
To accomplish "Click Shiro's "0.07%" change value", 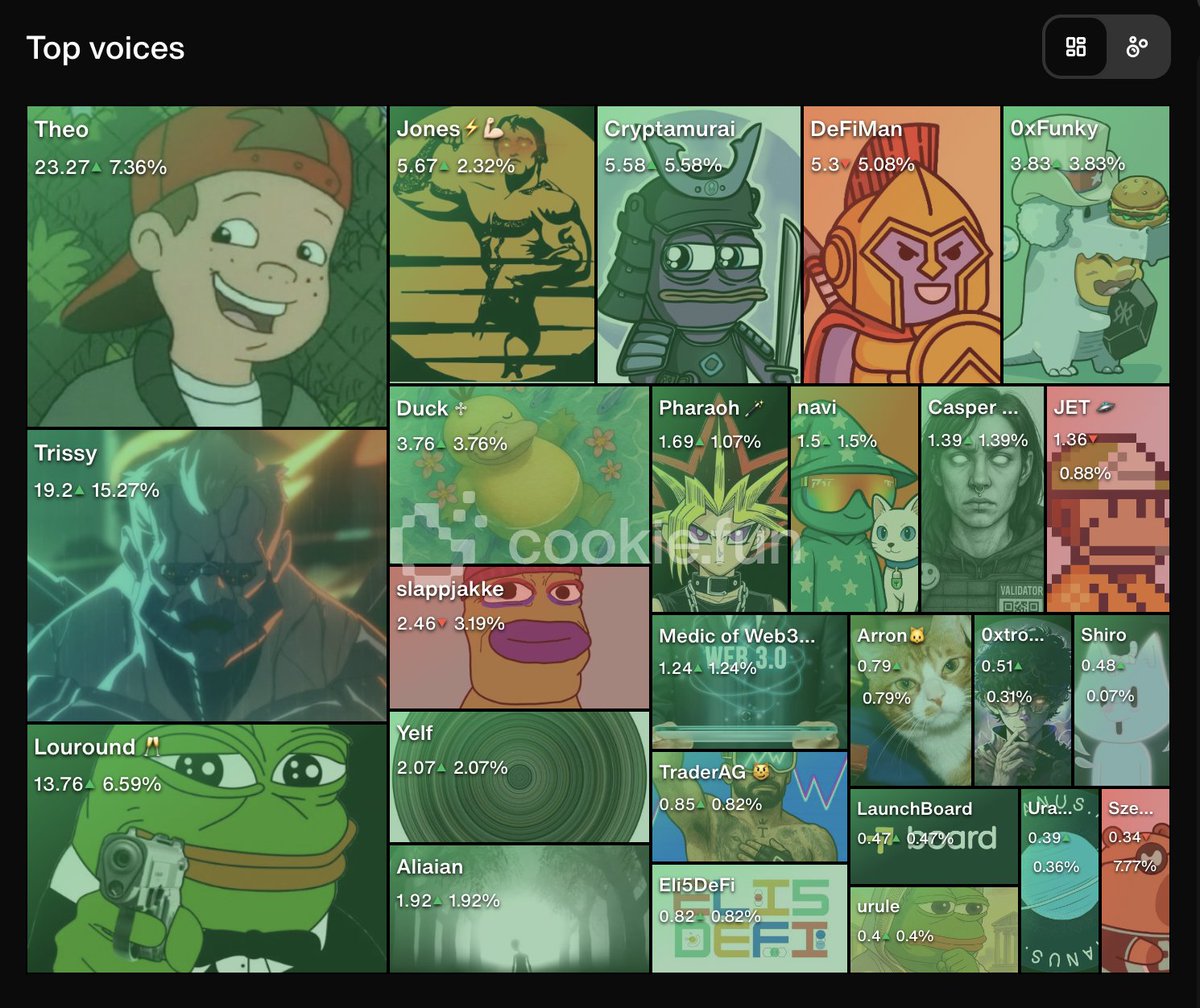I will coord(1110,696).
